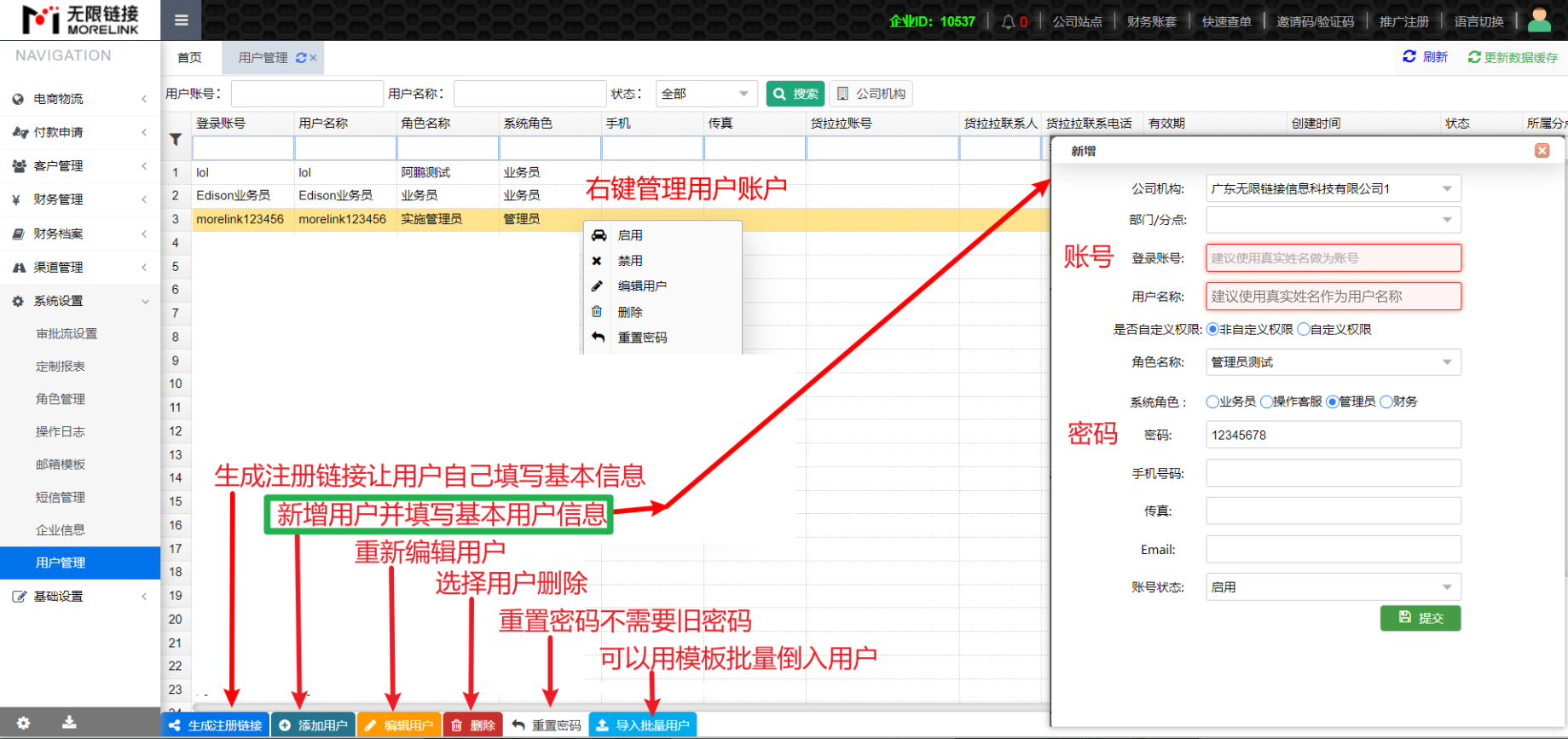Open 角色管理 in the sidebar

click(61, 399)
